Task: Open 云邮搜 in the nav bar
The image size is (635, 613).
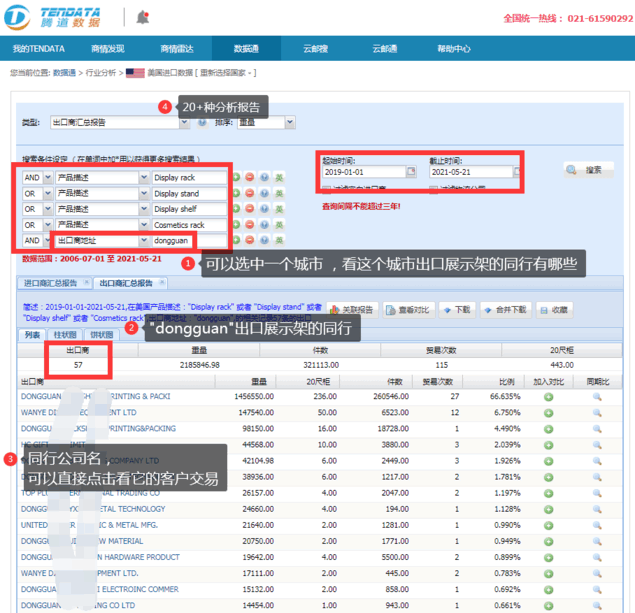Action: (315, 49)
